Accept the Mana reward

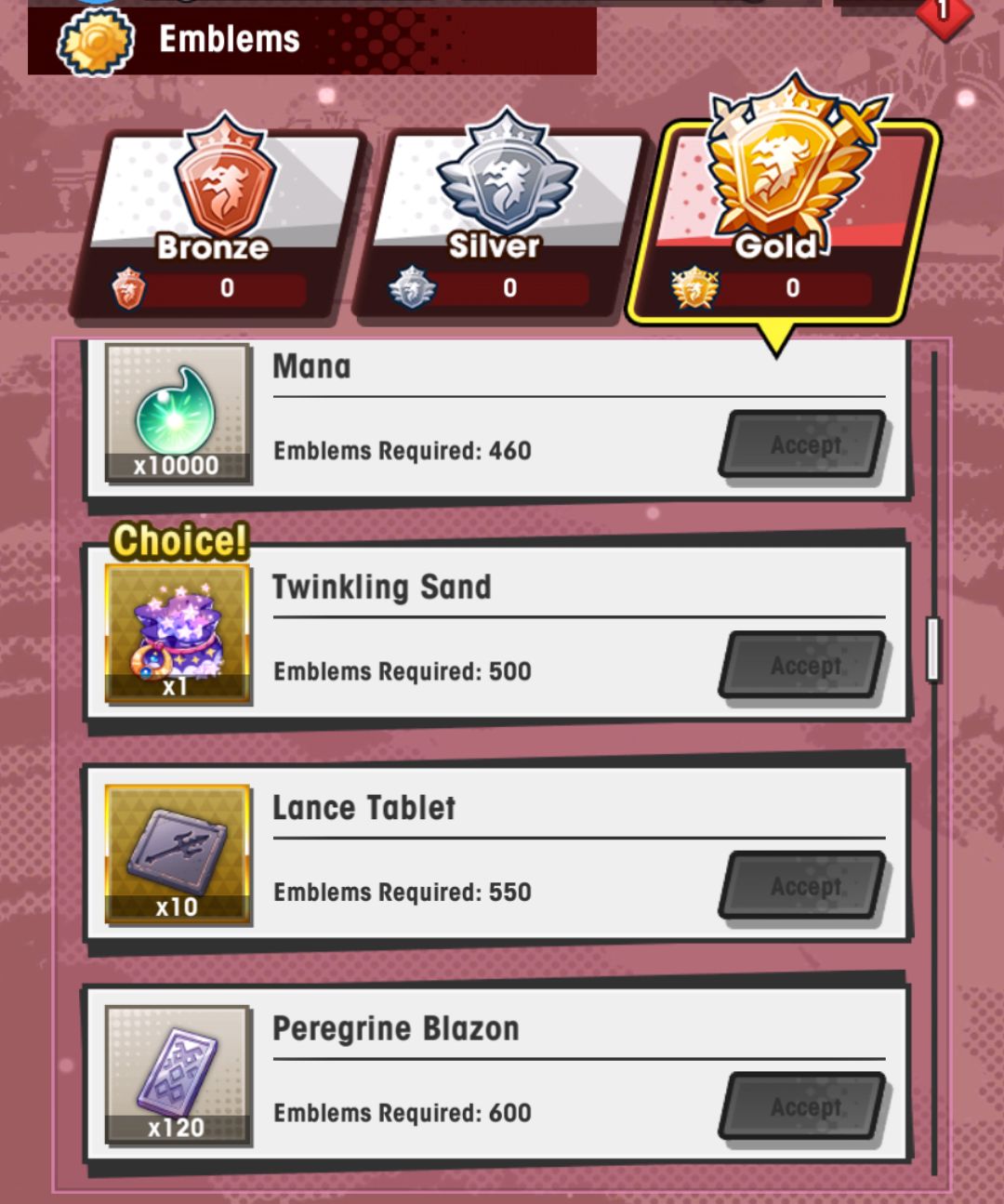(804, 444)
